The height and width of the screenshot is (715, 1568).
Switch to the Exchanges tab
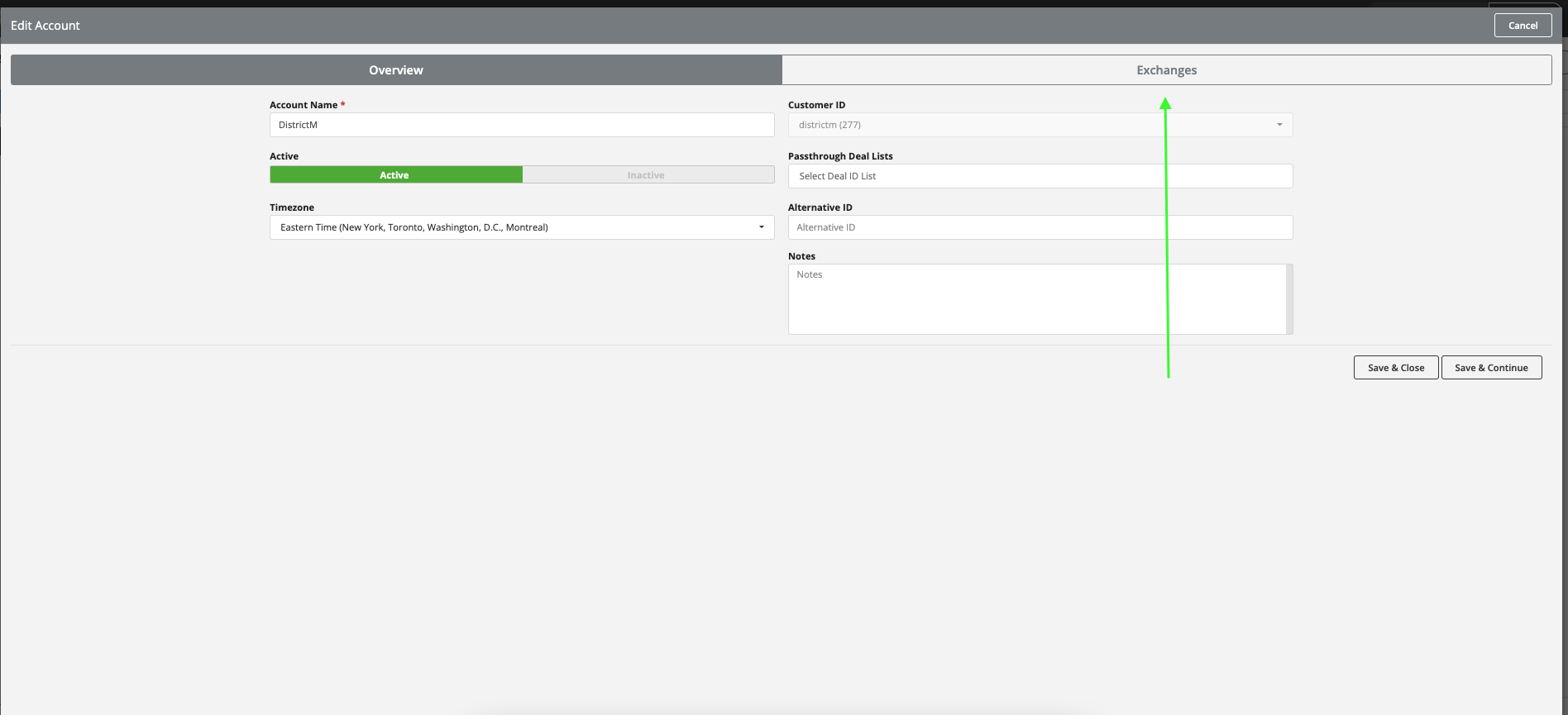1166,70
